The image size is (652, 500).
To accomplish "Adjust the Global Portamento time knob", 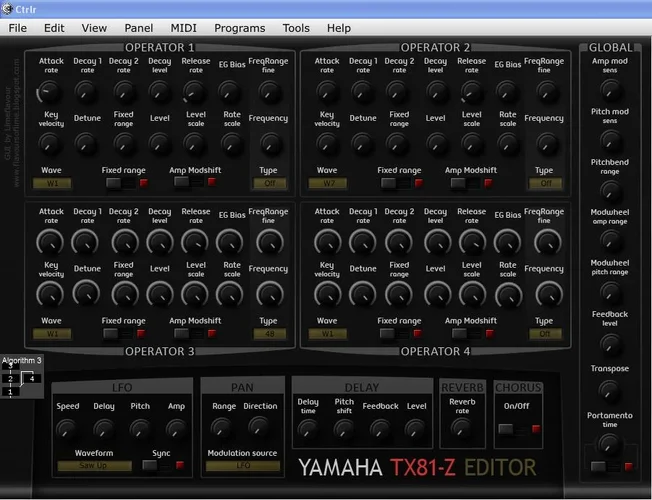I will [x=609, y=441].
